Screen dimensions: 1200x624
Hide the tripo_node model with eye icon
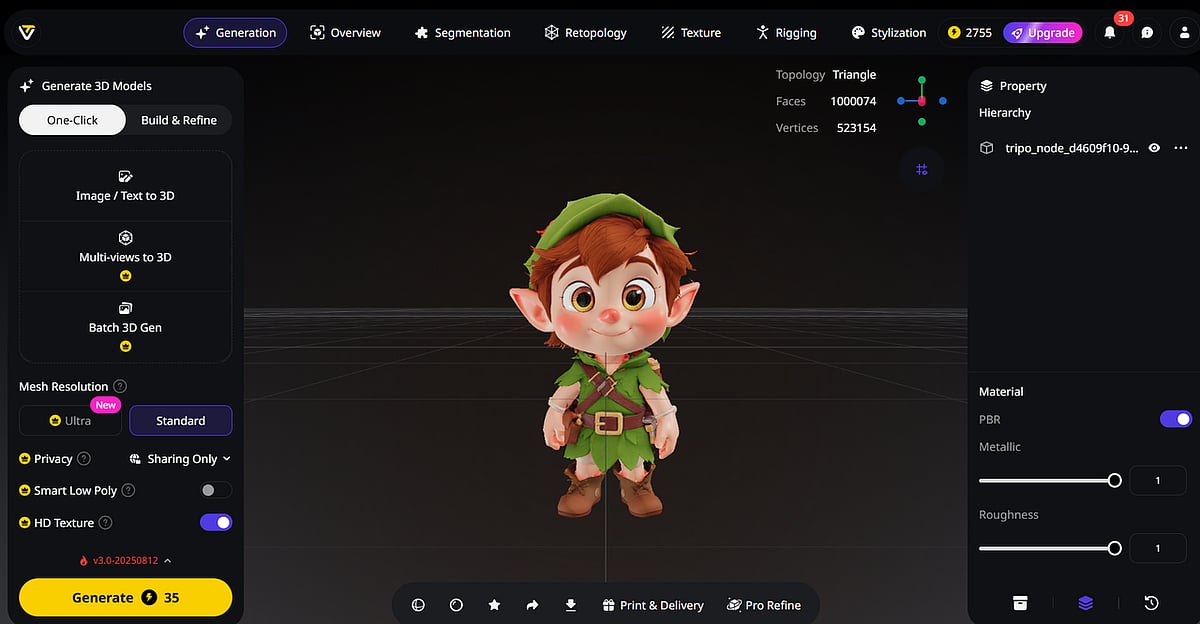pyautogui.click(x=1154, y=148)
